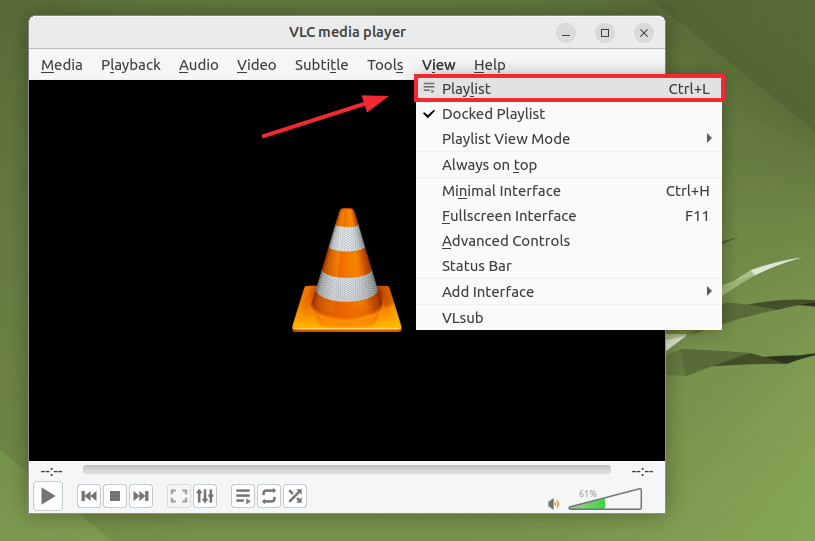Switch to Minimal Interface
Screen dimensions: 815x541
[569, 191]
